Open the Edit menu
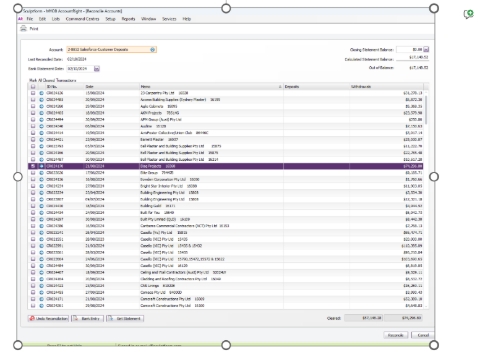Viewport: 480px width, 360px height. 42,19
